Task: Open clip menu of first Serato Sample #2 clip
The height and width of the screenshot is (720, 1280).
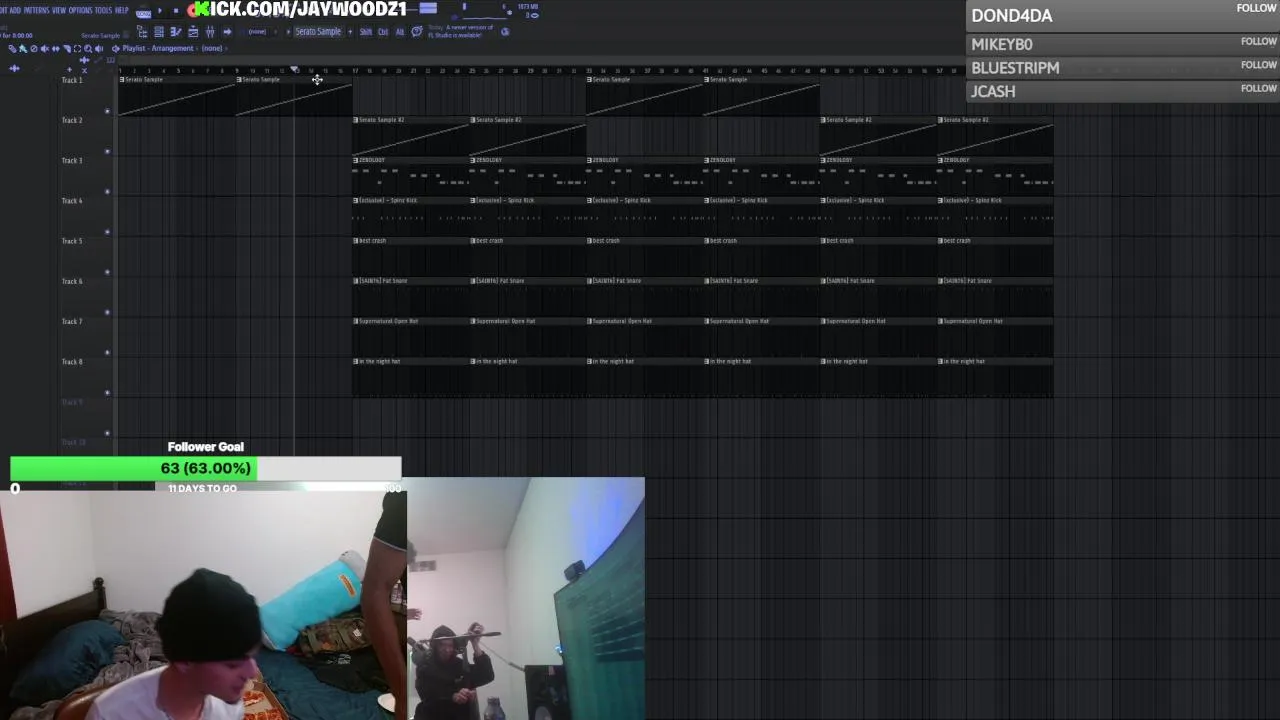Action: tap(356, 120)
